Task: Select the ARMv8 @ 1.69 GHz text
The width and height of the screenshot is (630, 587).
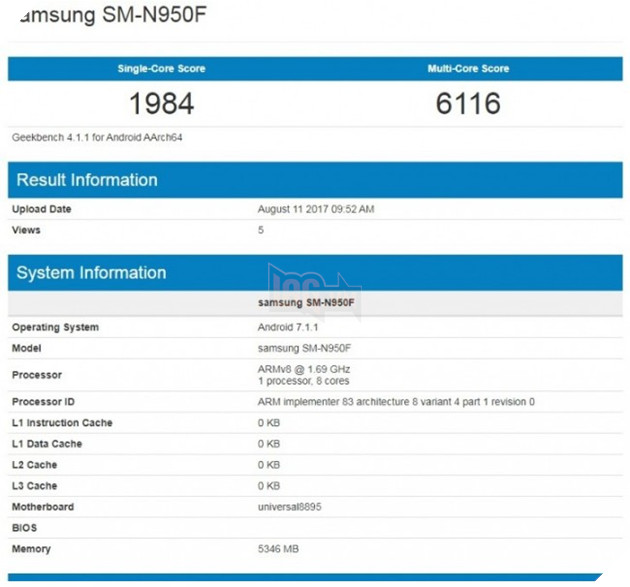Action: 304,369
